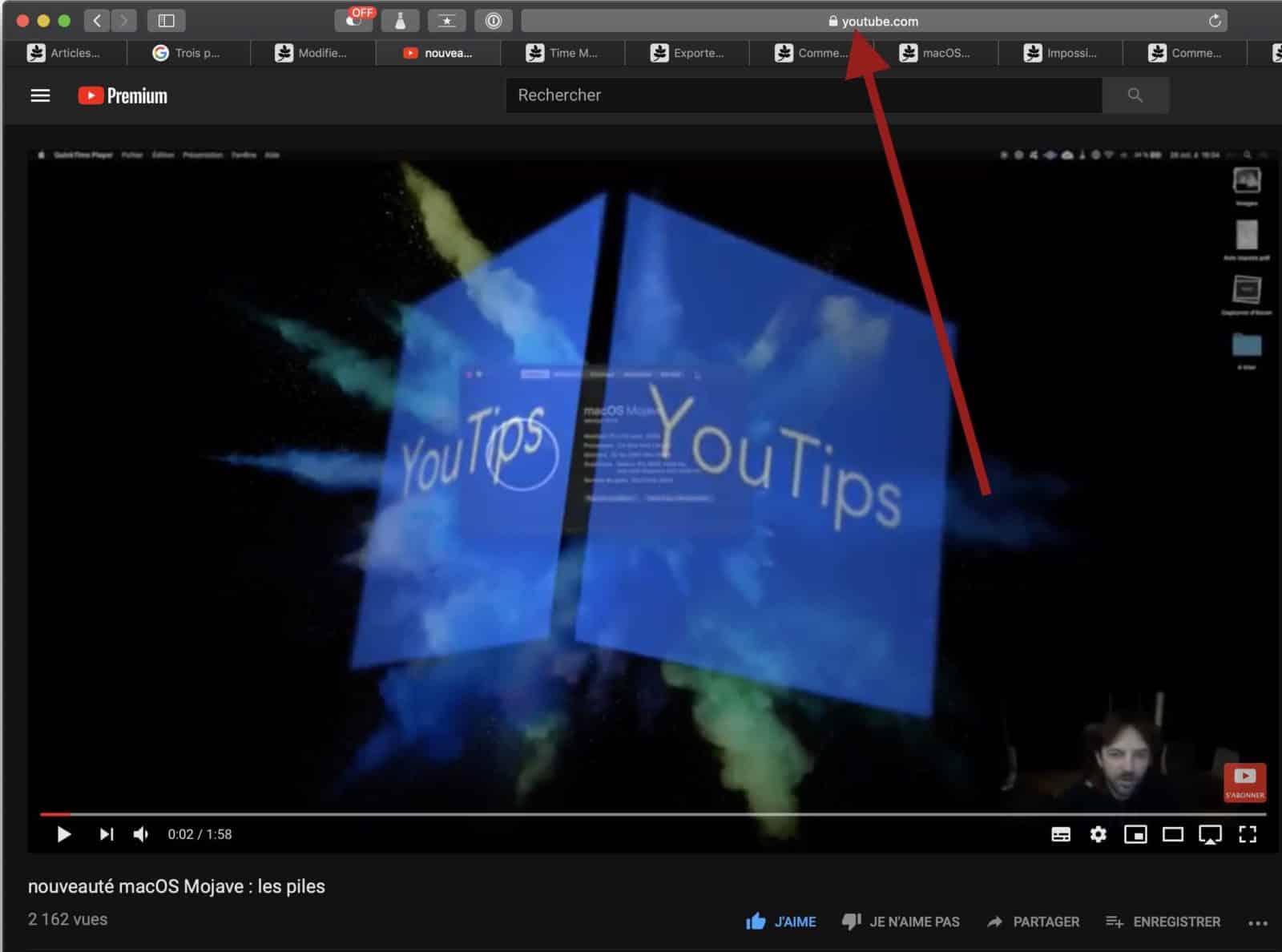Viewport: 1282px width, 952px height.
Task: Click the 0:02 / 1:58 time display
Action: point(200,834)
